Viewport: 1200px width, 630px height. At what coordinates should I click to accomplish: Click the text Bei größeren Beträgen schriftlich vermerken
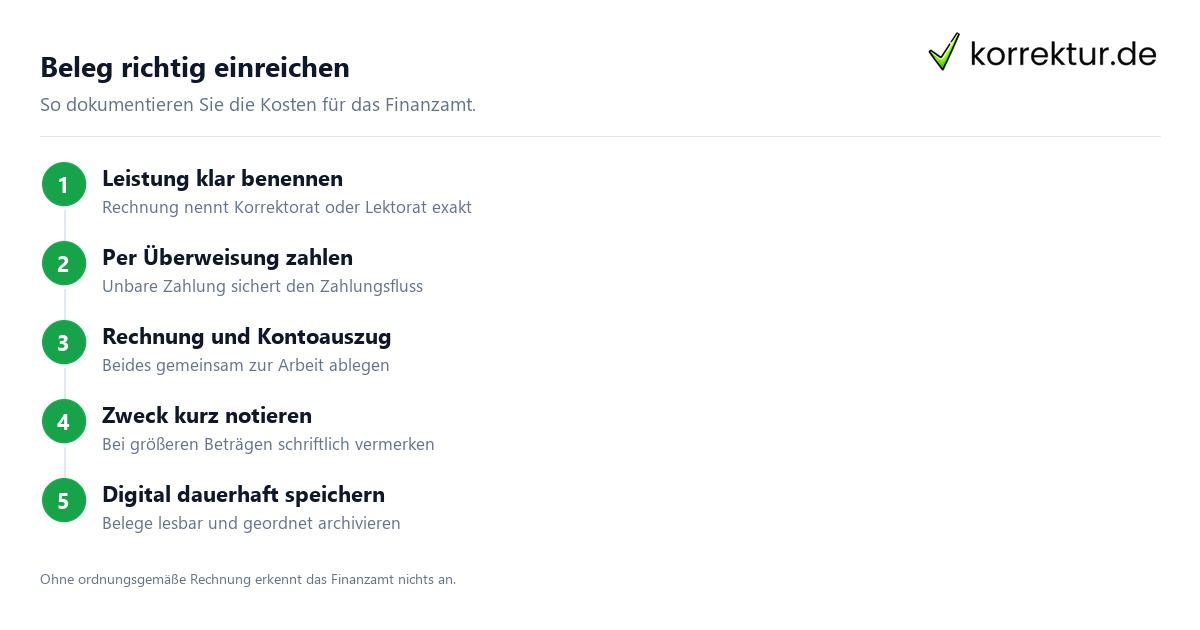[x=268, y=445]
